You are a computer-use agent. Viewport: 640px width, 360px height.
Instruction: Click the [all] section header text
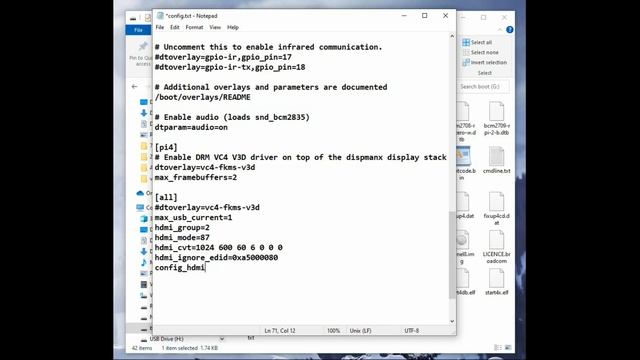[166, 198]
